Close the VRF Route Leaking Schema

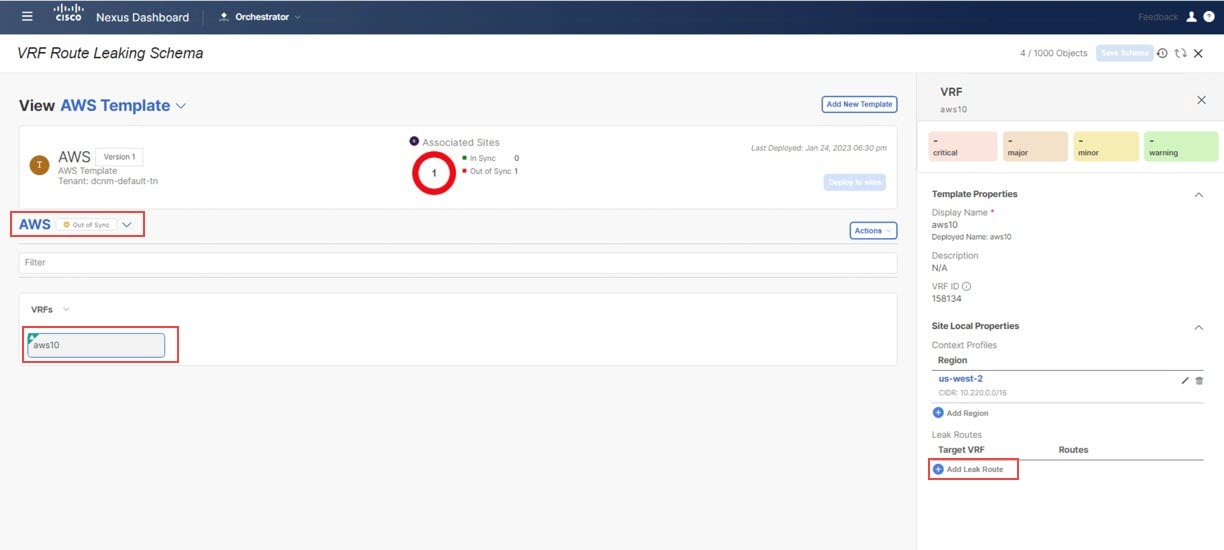pos(1198,53)
